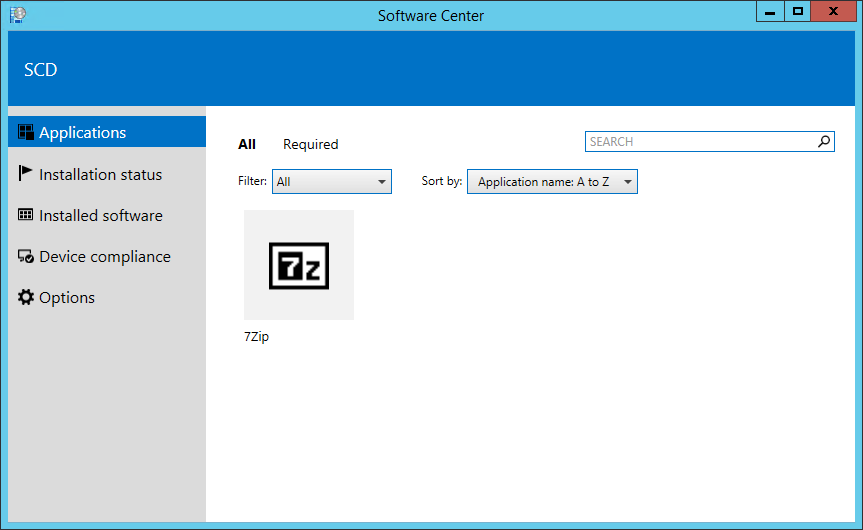Expand the Sort by dropdown arrow
Screen dimensions: 863x530
tap(627, 182)
